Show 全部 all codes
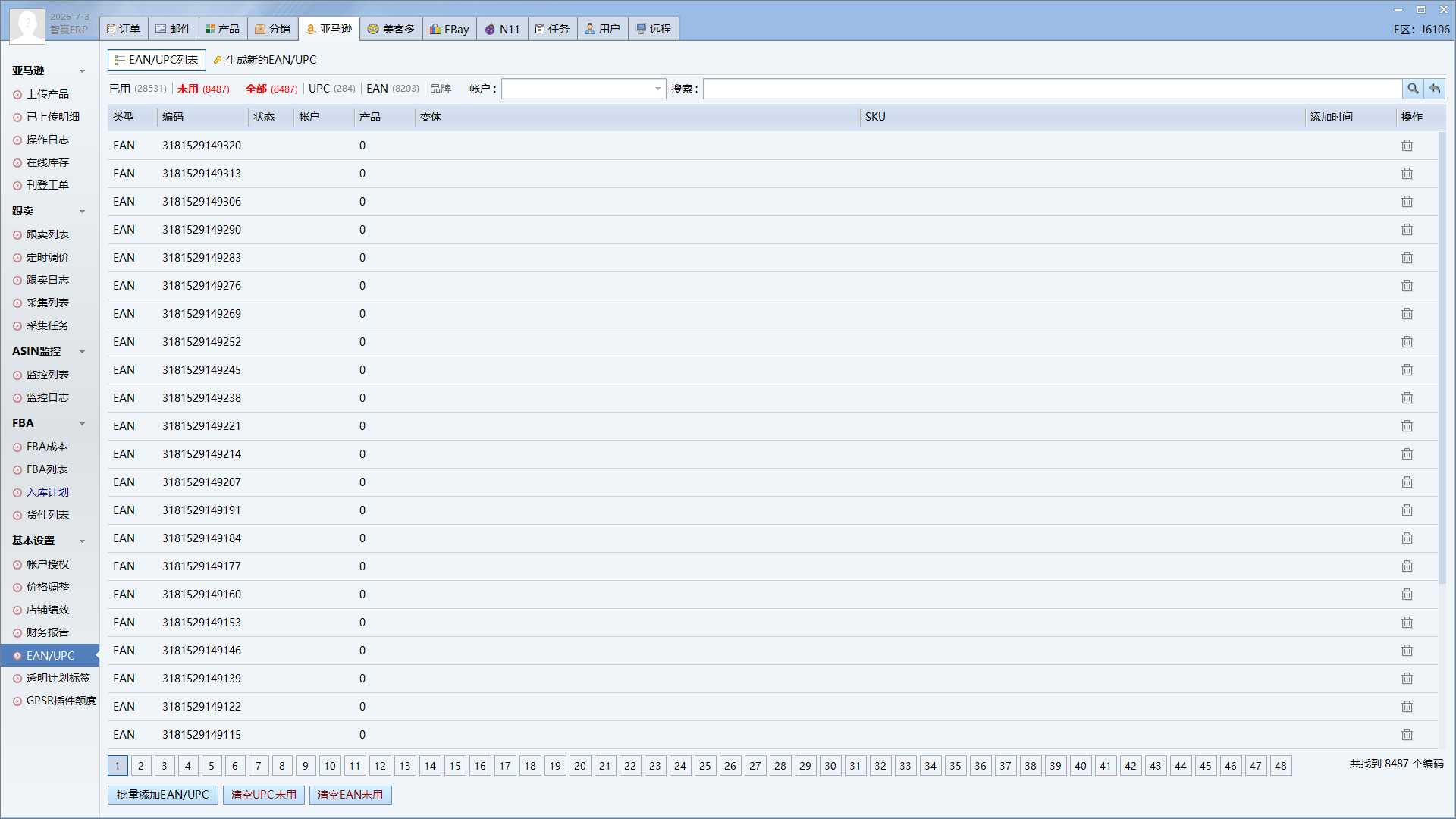This screenshot has height=819, width=1456. point(271,89)
